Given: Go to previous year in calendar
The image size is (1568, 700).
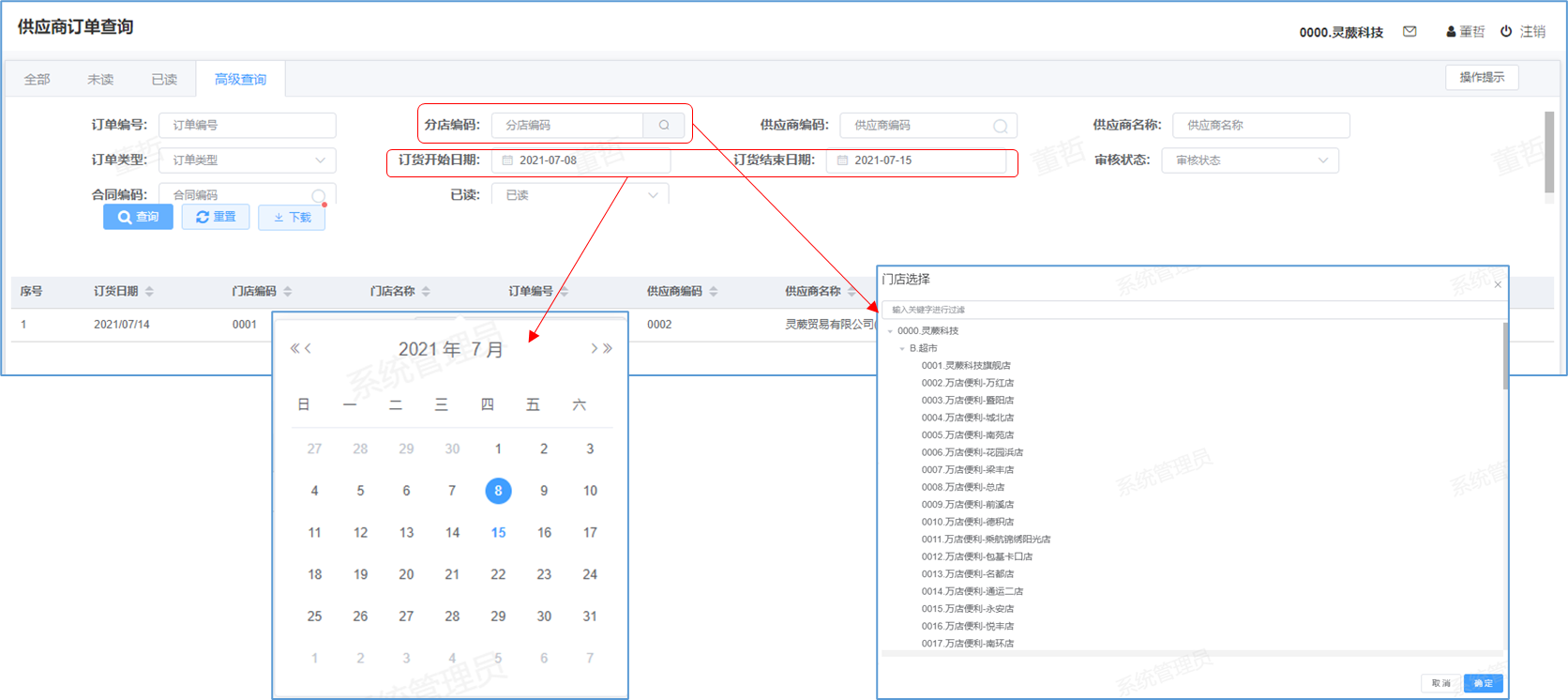Looking at the screenshot, I should [x=294, y=349].
